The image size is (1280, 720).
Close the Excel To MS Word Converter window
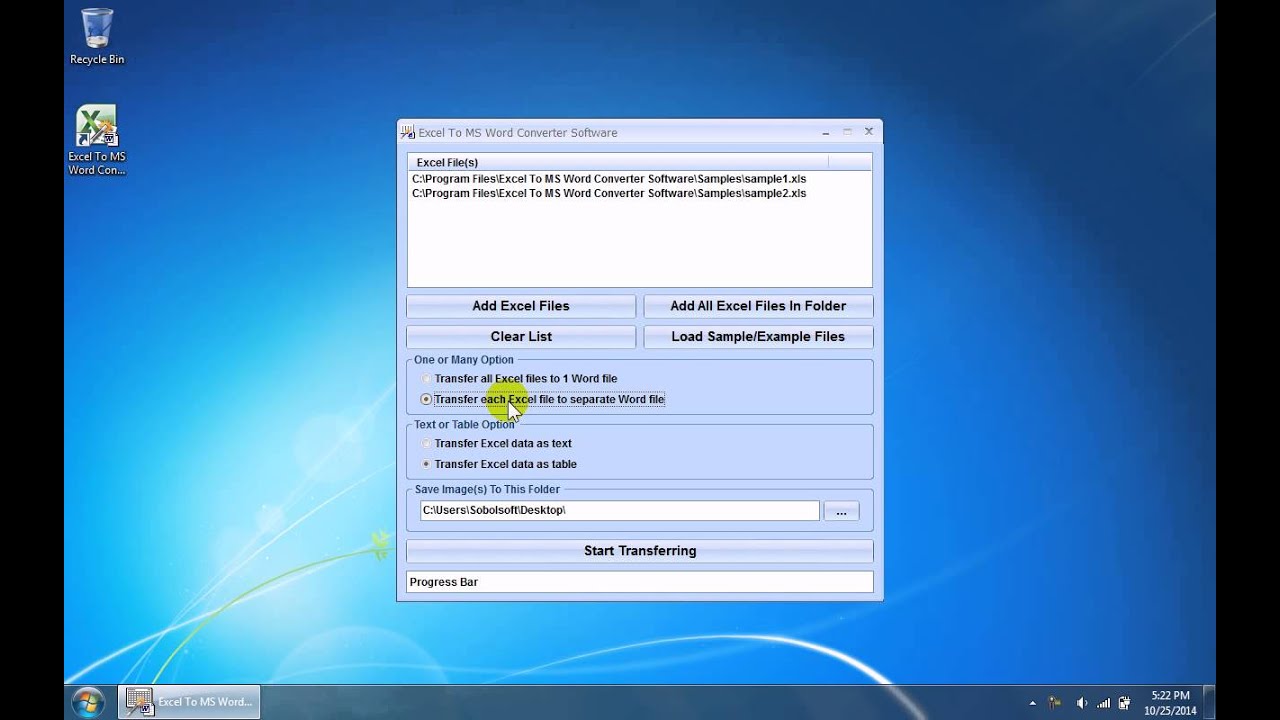[868, 131]
